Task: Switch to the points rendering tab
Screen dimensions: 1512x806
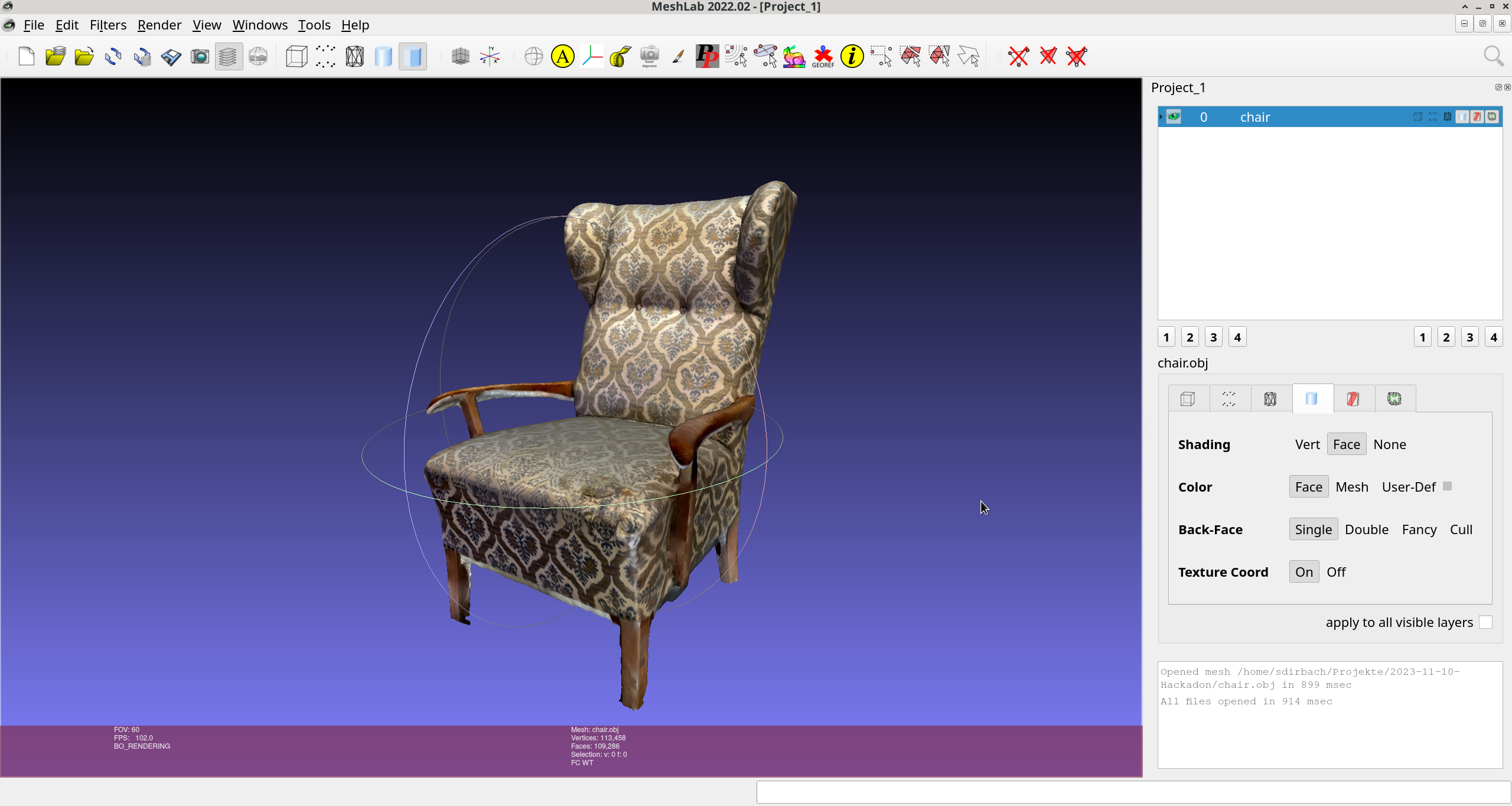Action: [1229, 399]
